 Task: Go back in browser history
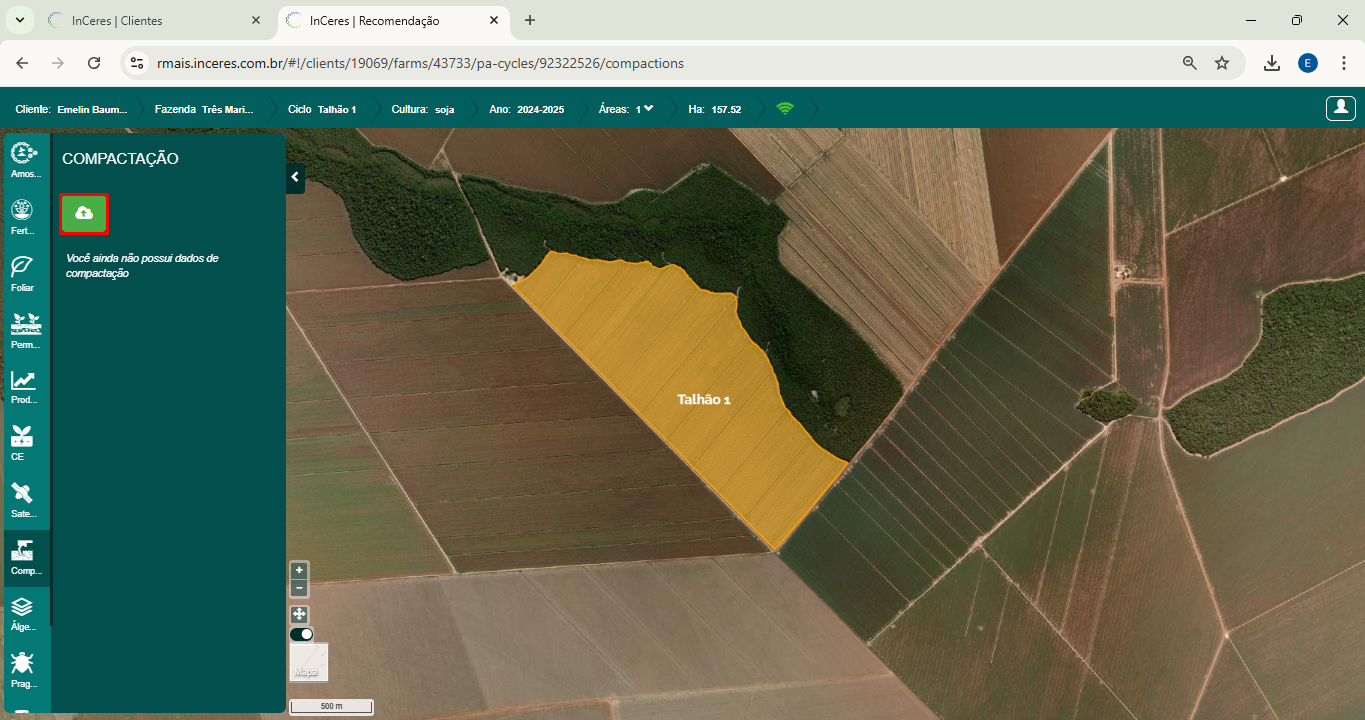[22, 63]
